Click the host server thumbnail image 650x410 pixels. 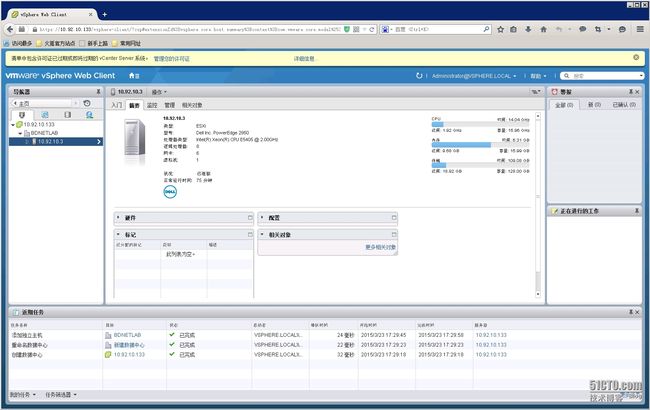tap(134, 137)
